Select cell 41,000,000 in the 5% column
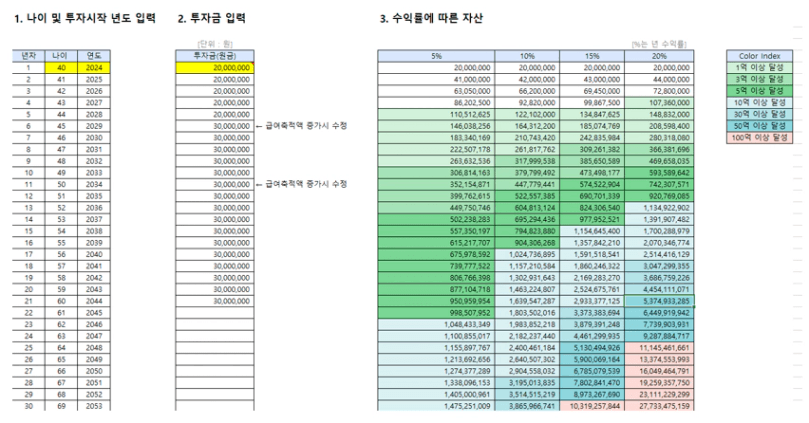 436,79
